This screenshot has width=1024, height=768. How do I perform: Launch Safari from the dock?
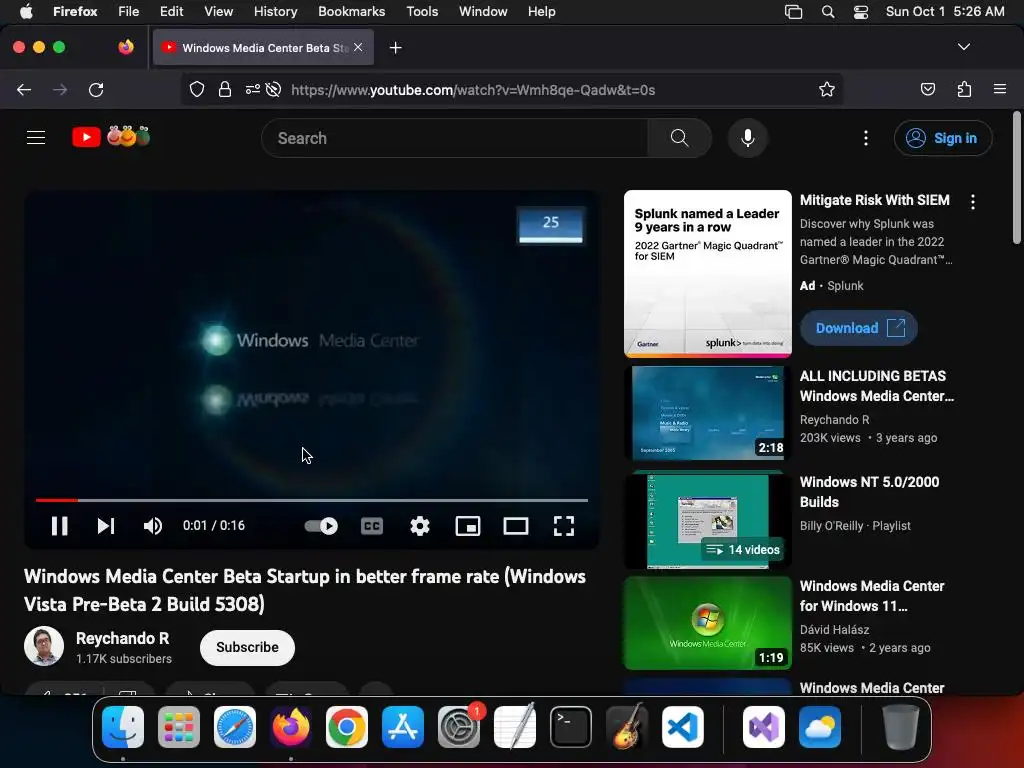[x=234, y=727]
